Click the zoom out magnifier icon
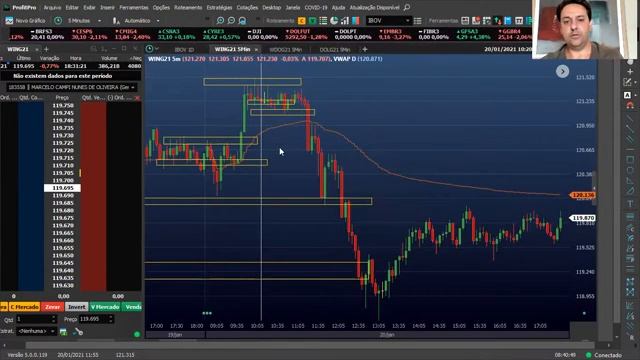 231,20
